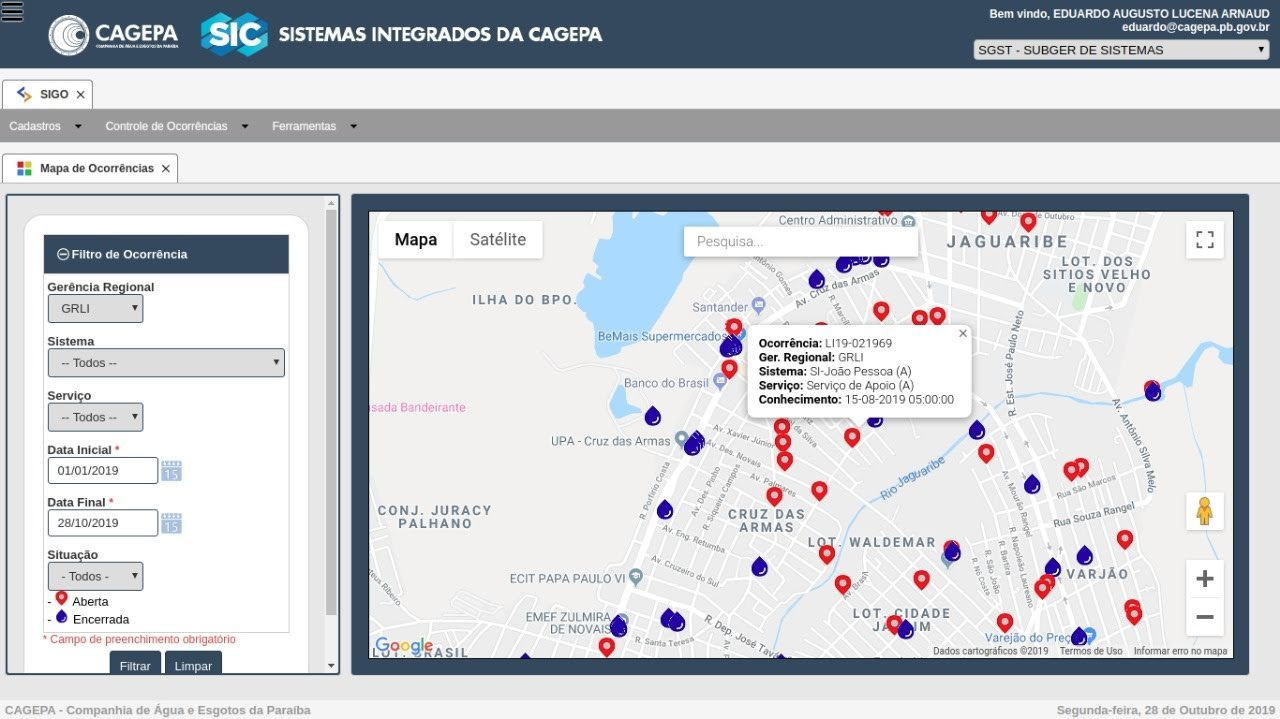Switch map to Satélite view

pos(498,240)
